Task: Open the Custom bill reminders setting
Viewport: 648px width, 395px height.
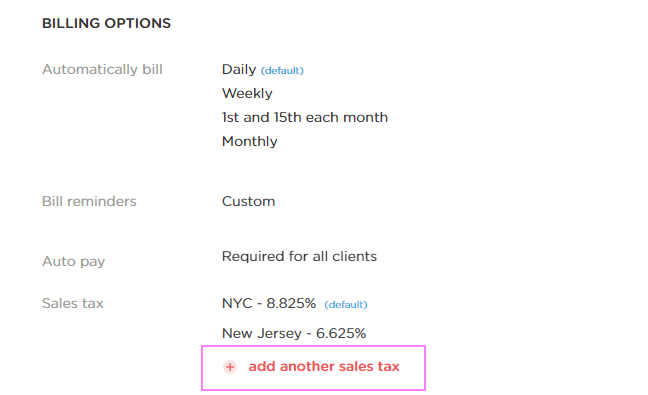Action: point(248,201)
